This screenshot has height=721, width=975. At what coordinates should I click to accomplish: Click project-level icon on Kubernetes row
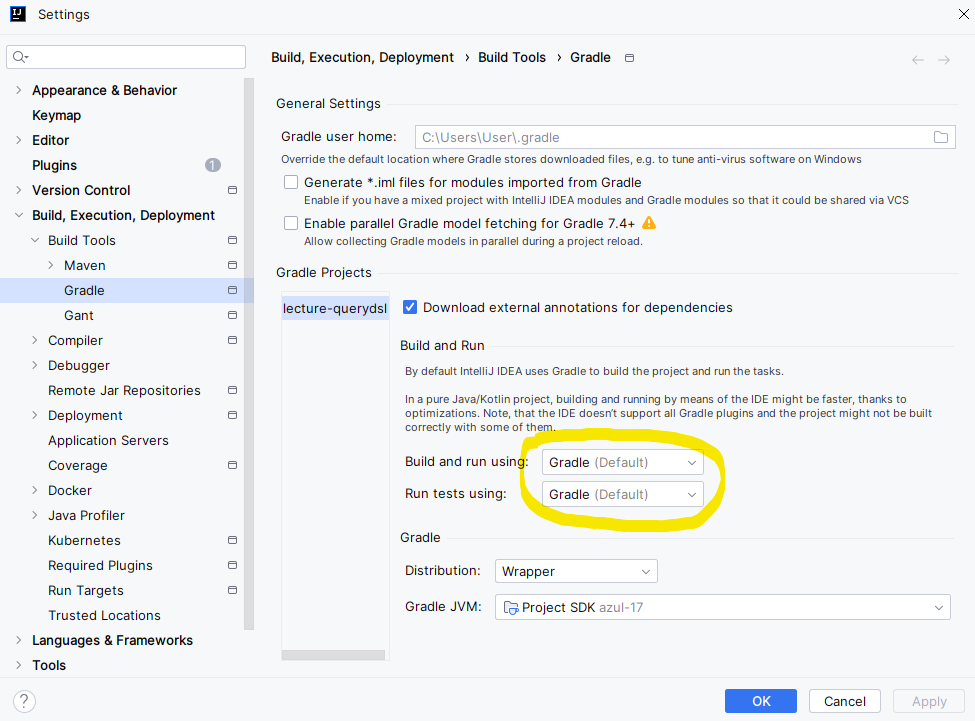233,540
